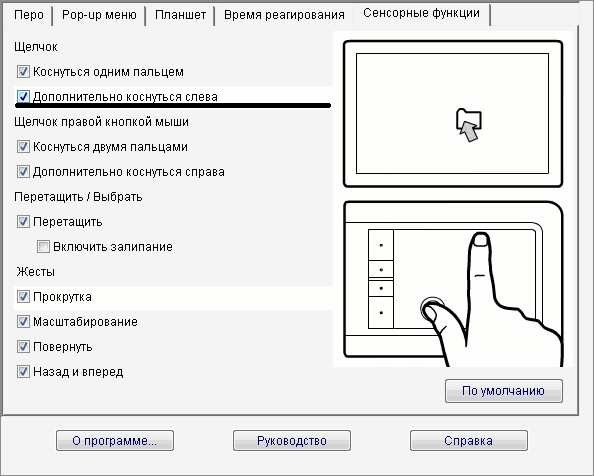Toggle Коснуться одним пальцем checkbox
The image size is (594, 476).
click(x=23, y=72)
